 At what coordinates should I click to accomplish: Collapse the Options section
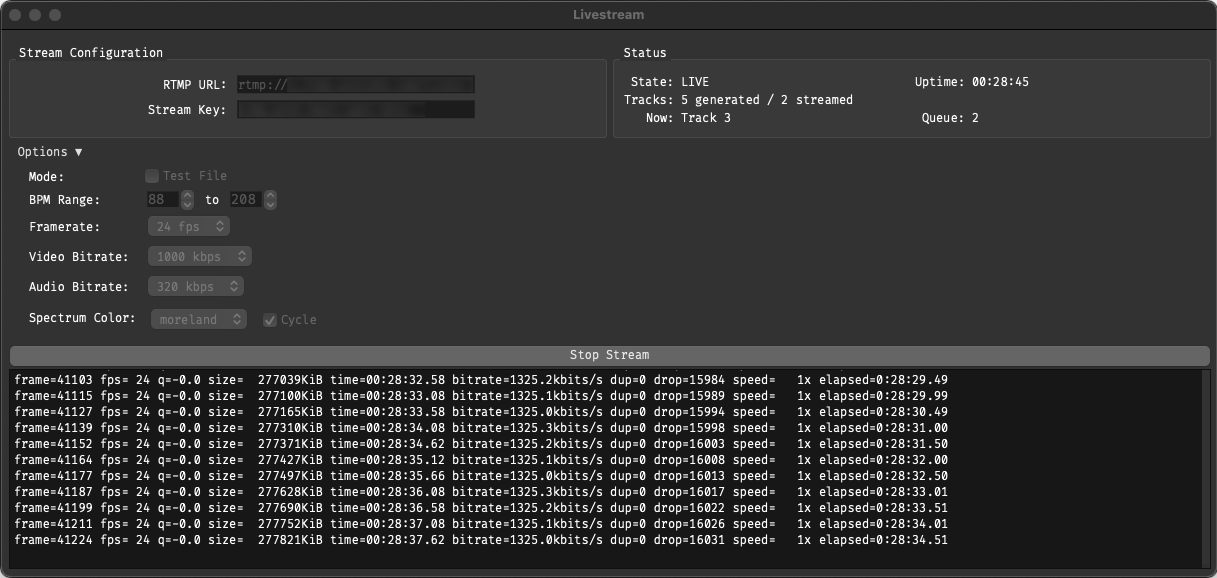pos(50,152)
